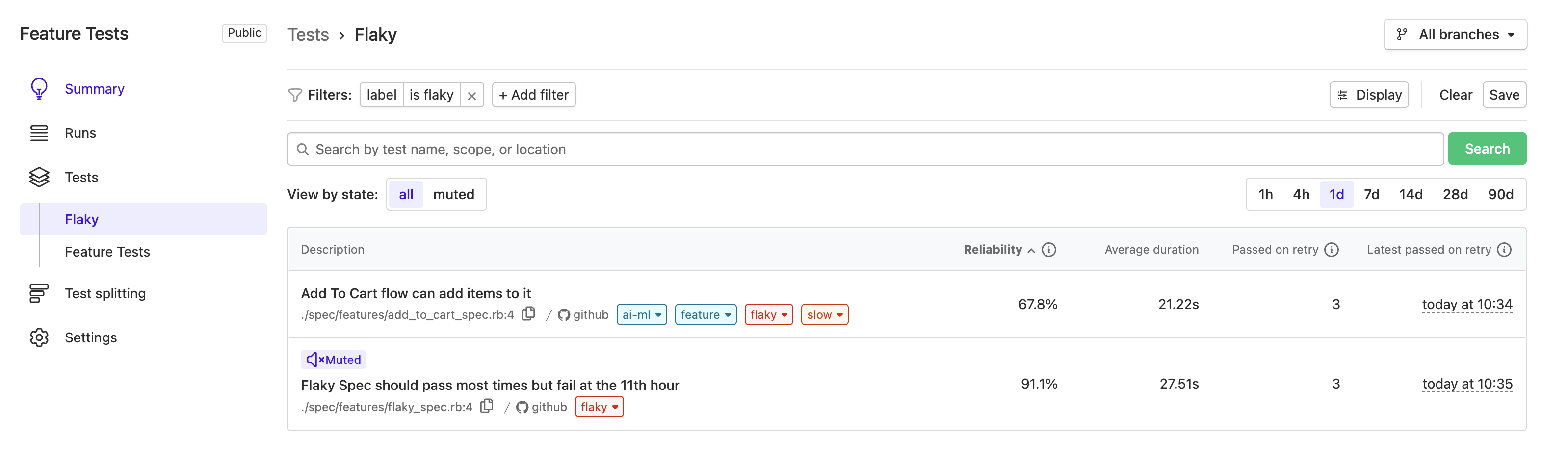Open the All branches dropdown
This screenshot has height=467, width=1568.
[1455, 34]
